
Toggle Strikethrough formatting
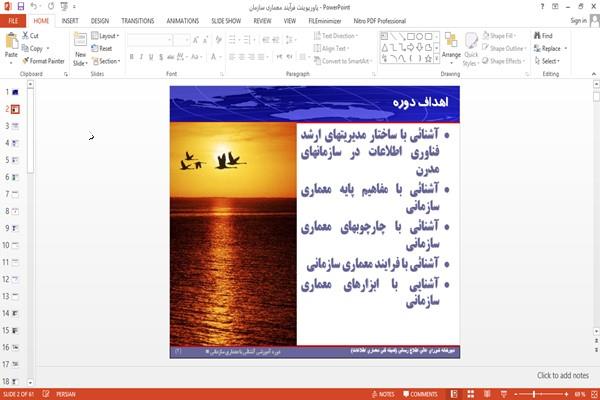[171, 57]
